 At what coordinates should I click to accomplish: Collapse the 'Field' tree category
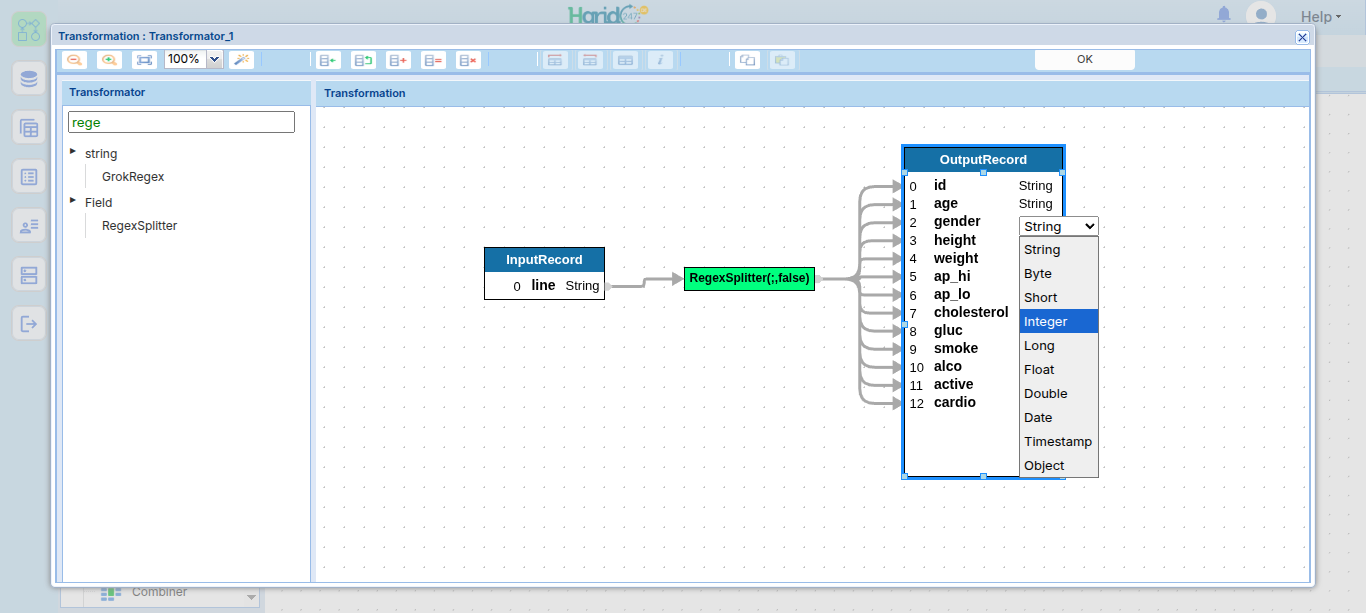(x=73, y=201)
